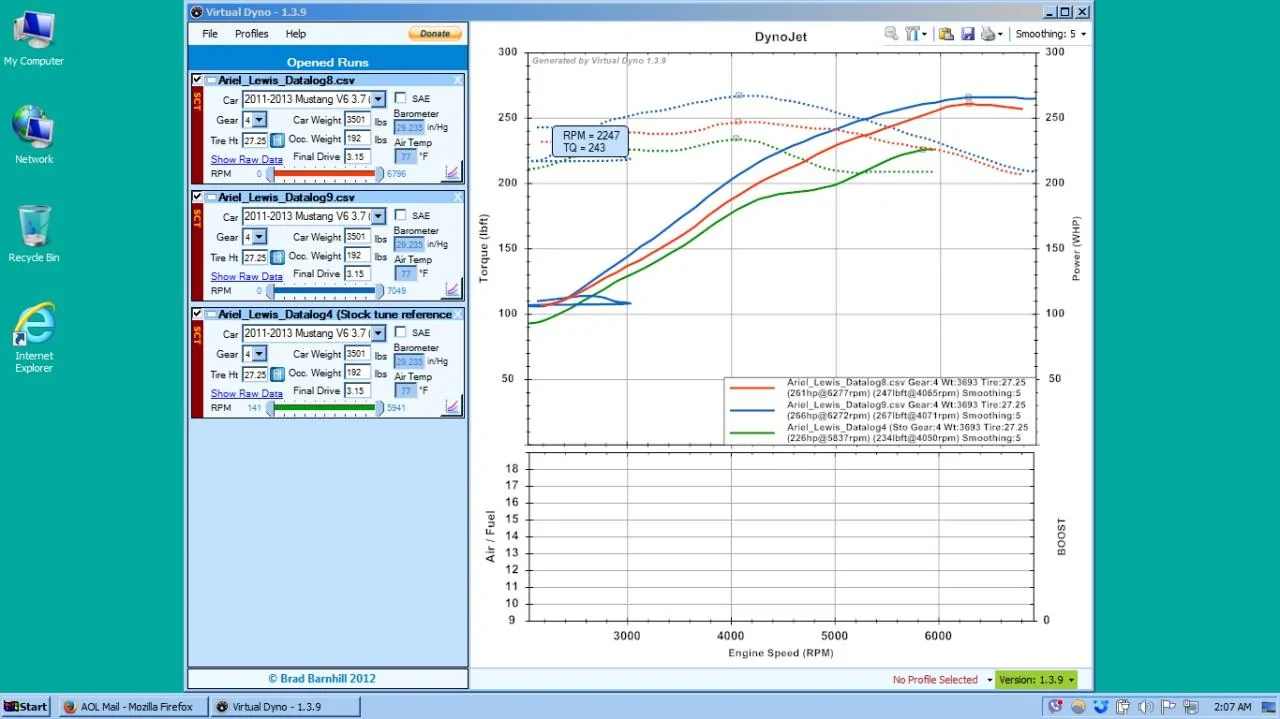The height and width of the screenshot is (719, 1280).
Task: Click the Virtual Dyno title bar icon
Action: (197, 12)
